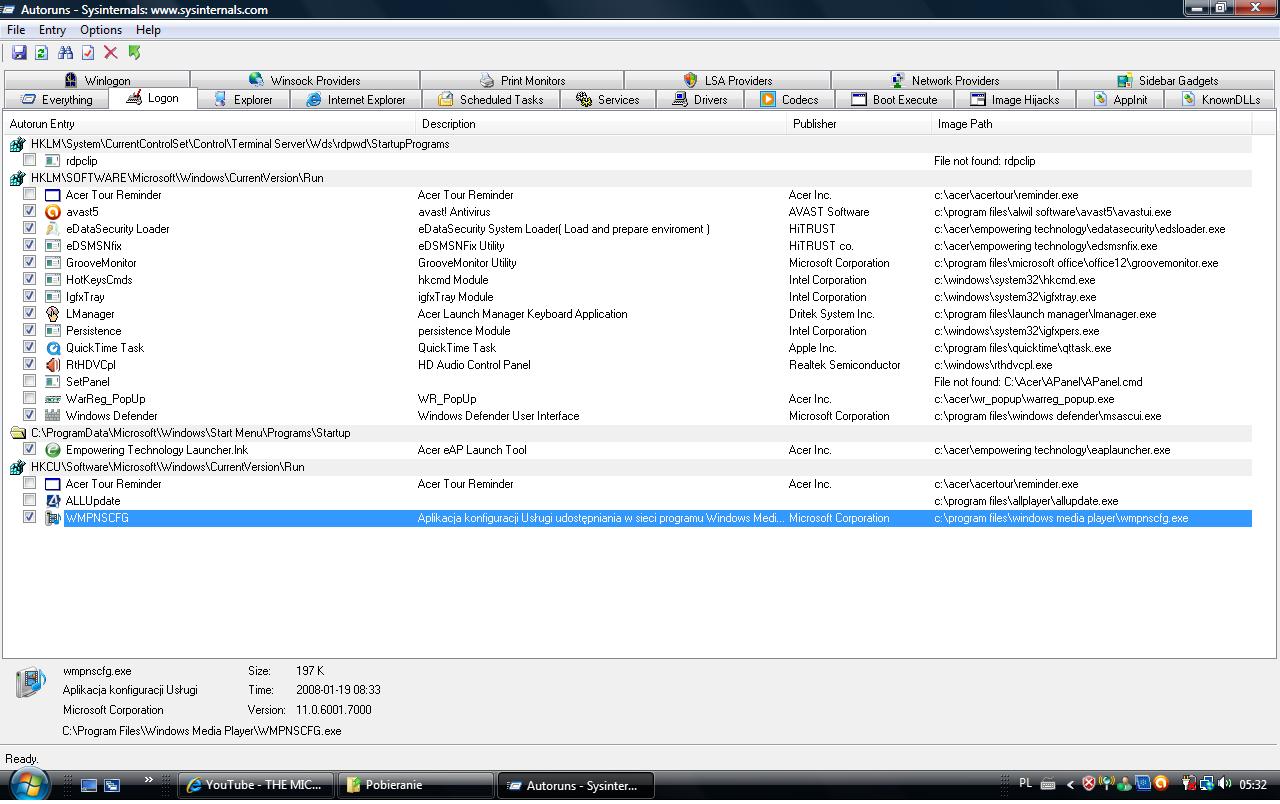Click the 'avast! Antivirus' description cell

click(x=454, y=212)
